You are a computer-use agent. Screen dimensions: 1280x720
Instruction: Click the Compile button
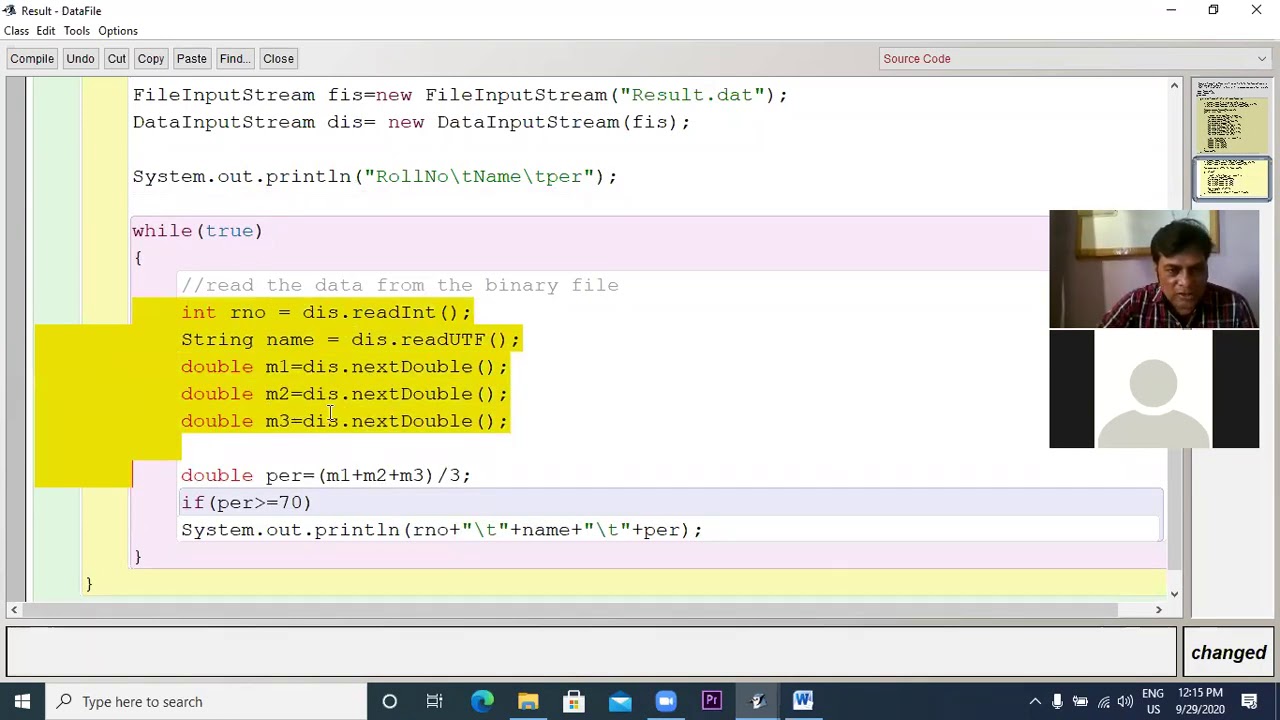(x=32, y=59)
